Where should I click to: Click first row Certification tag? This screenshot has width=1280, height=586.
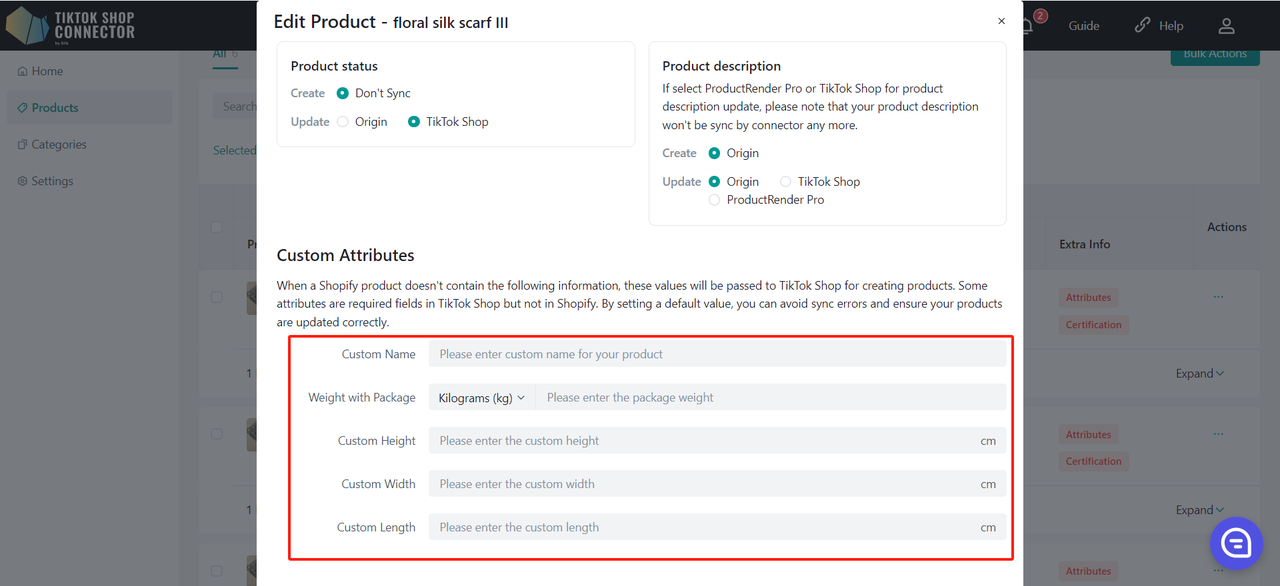(x=1093, y=324)
